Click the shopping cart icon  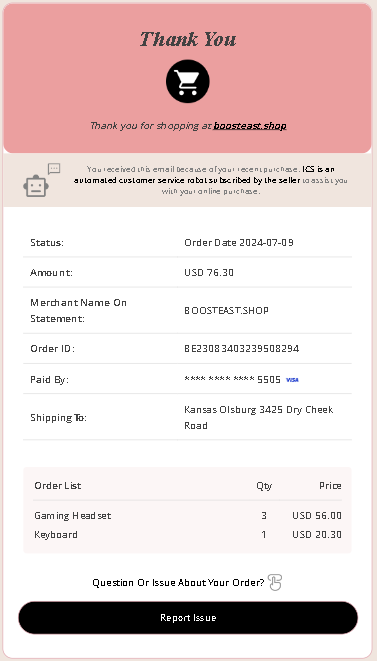click(188, 81)
